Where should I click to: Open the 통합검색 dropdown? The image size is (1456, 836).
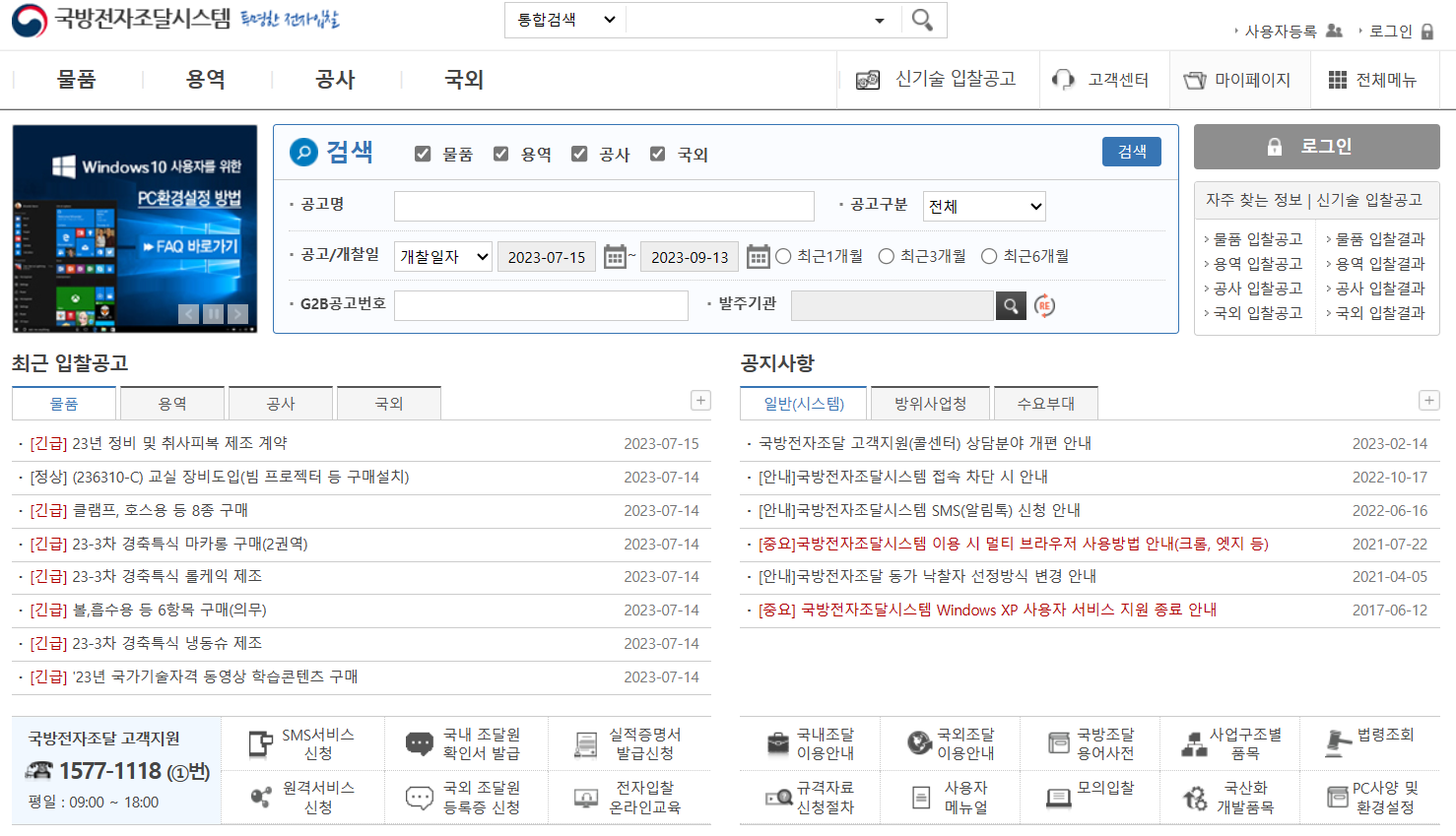click(563, 19)
